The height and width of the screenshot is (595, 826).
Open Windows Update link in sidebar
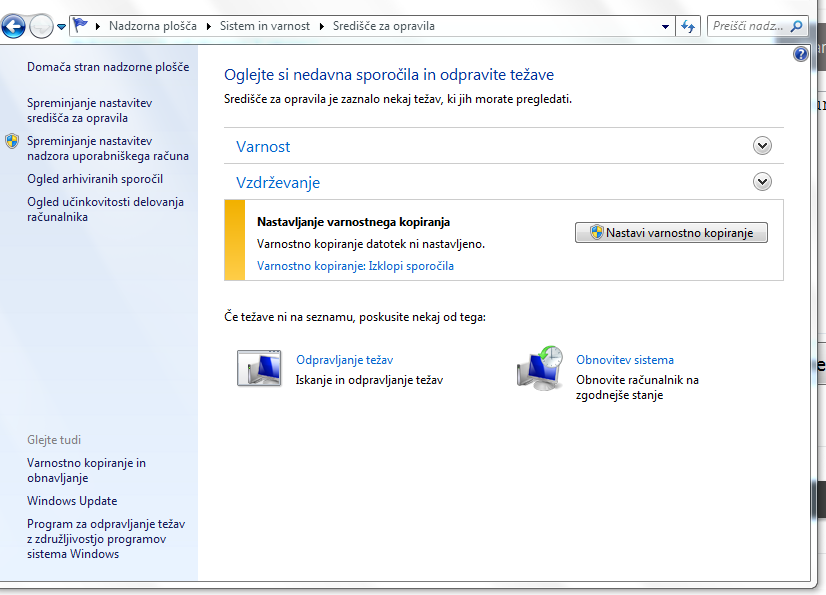pos(72,501)
